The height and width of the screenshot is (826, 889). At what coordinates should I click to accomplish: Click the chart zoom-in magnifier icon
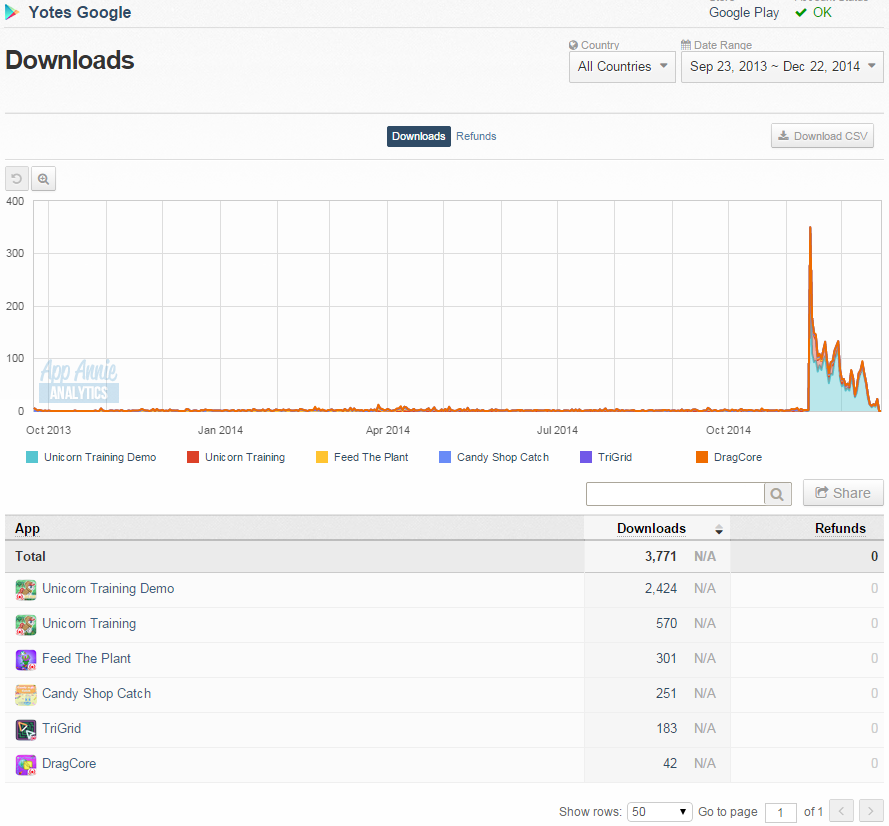[x=43, y=179]
